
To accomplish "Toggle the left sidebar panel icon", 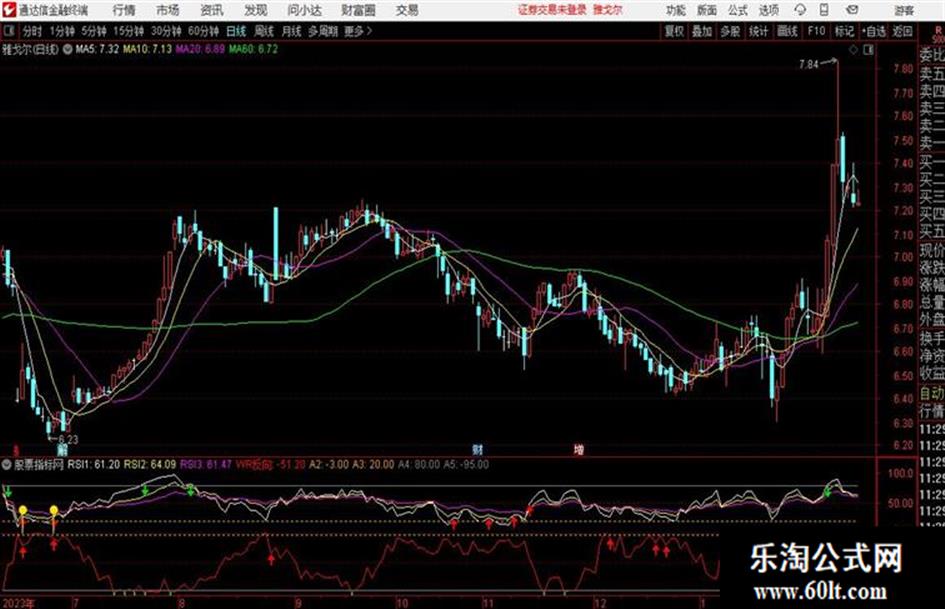I will point(9,31).
